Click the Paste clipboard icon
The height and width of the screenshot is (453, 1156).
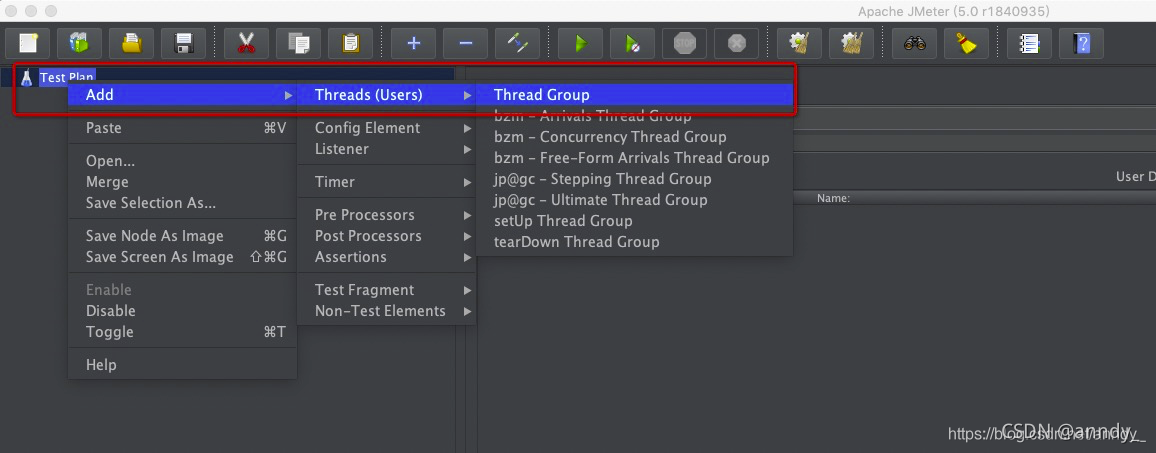pyautogui.click(x=350, y=44)
